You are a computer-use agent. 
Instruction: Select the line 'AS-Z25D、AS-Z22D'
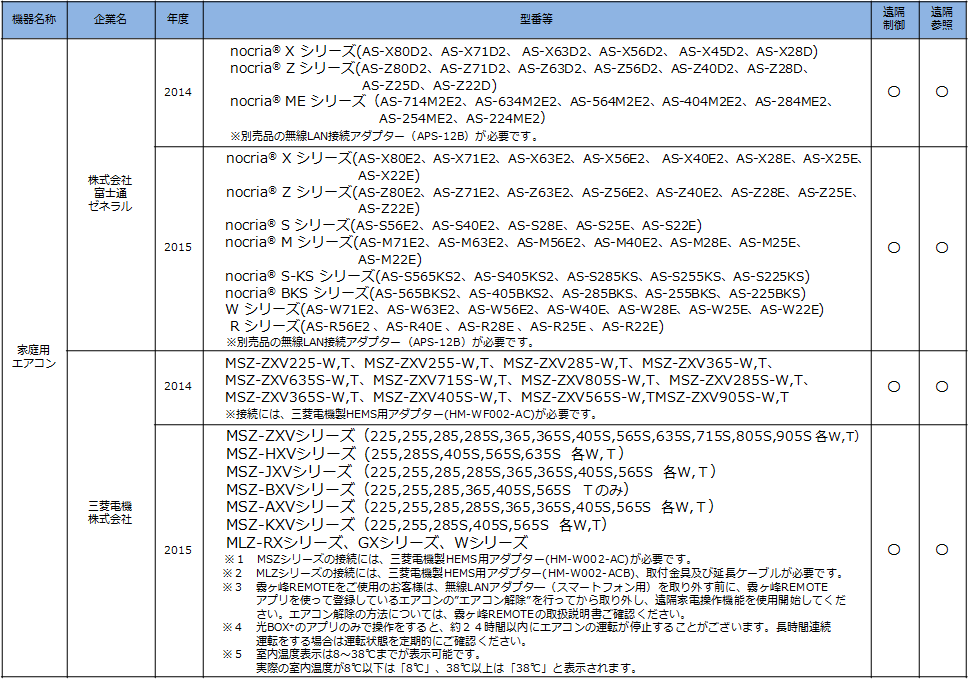click(430, 85)
